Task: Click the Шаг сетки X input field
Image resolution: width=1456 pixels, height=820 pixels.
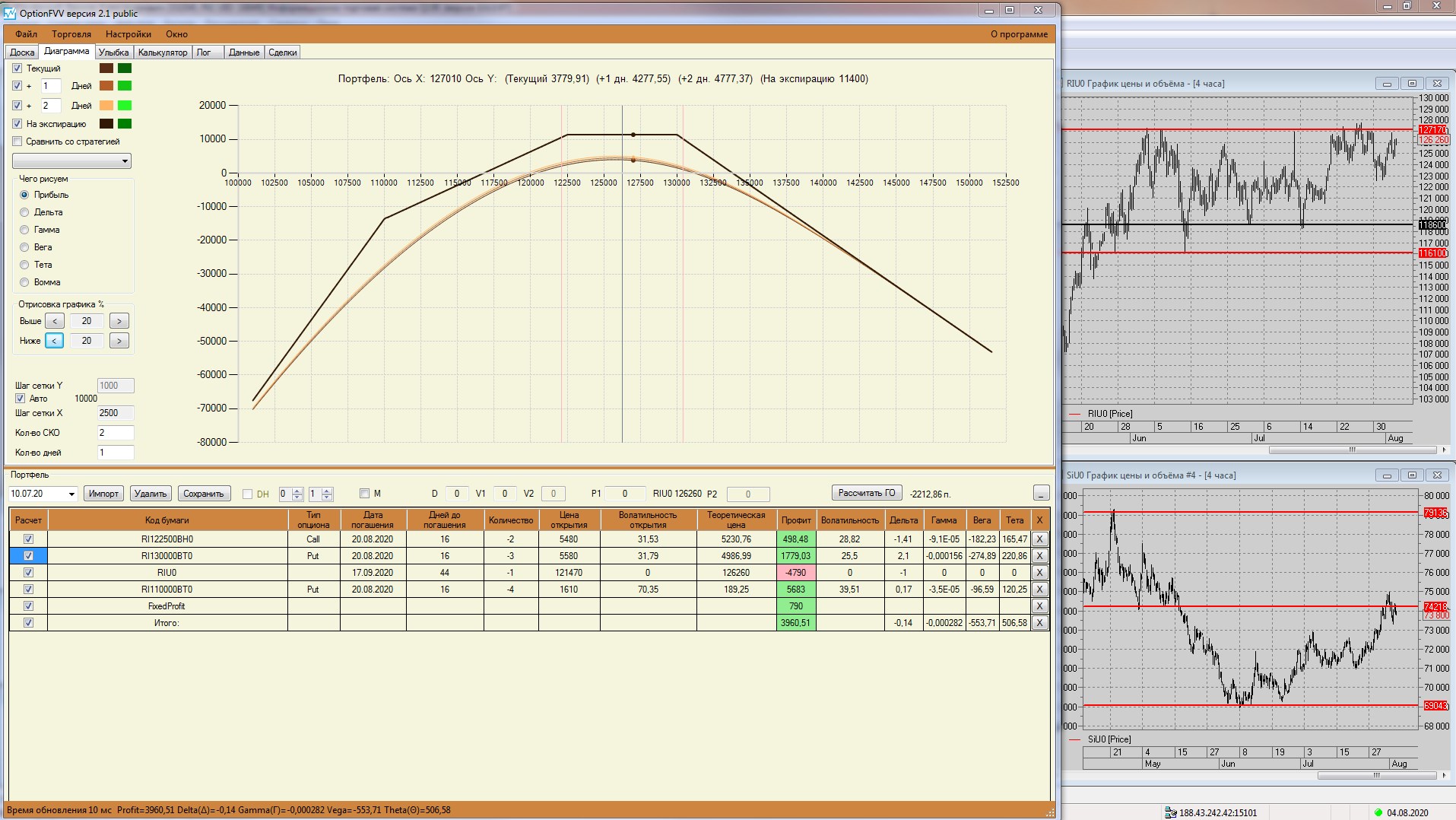Action: point(115,413)
